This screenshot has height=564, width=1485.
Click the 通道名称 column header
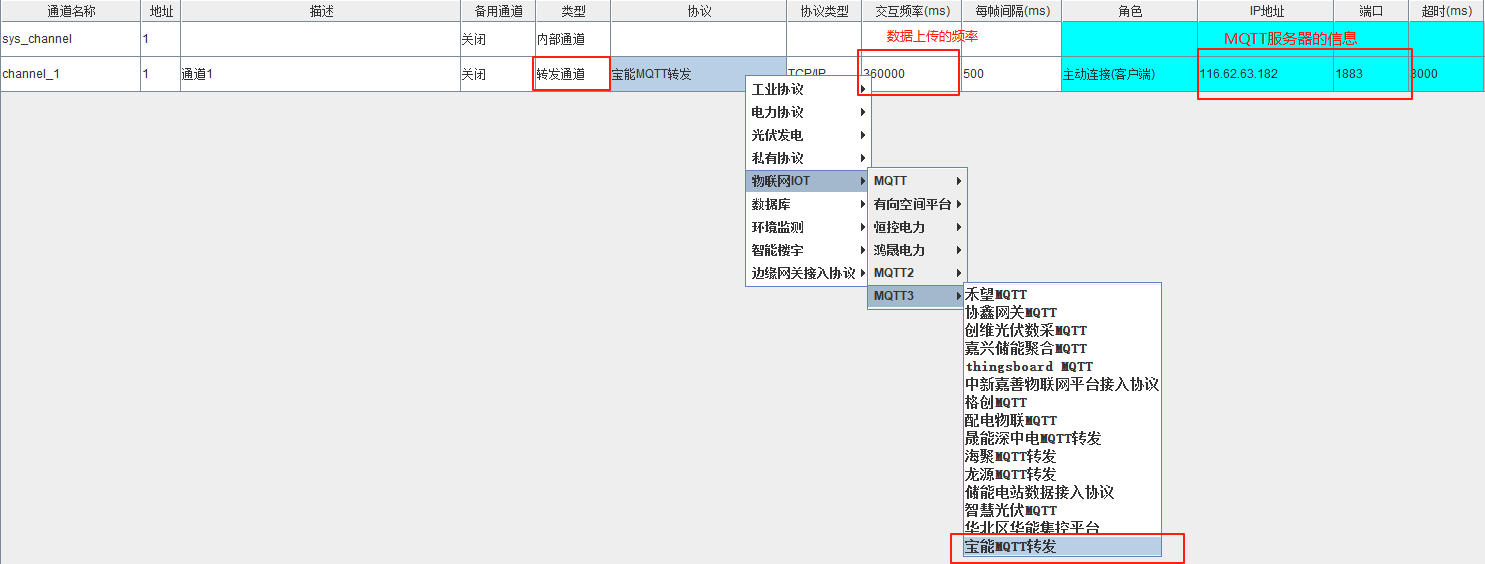point(71,11)
